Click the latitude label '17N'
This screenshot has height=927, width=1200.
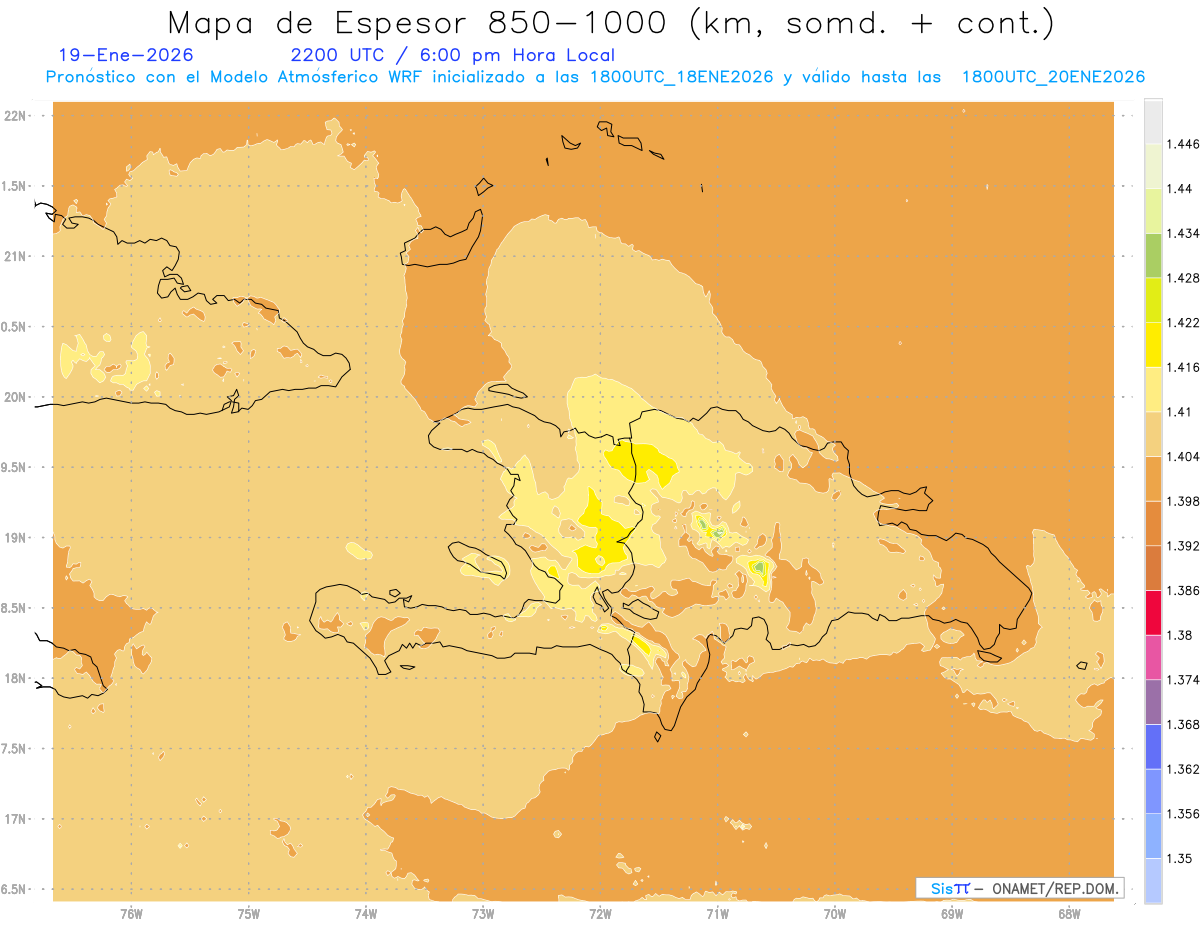[15, 819]
